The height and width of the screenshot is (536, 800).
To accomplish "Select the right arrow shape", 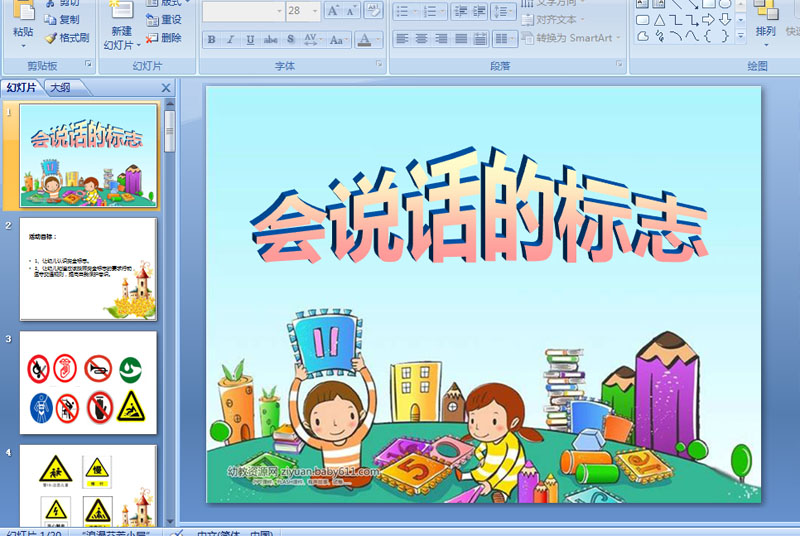I will (x=708, y=20).
